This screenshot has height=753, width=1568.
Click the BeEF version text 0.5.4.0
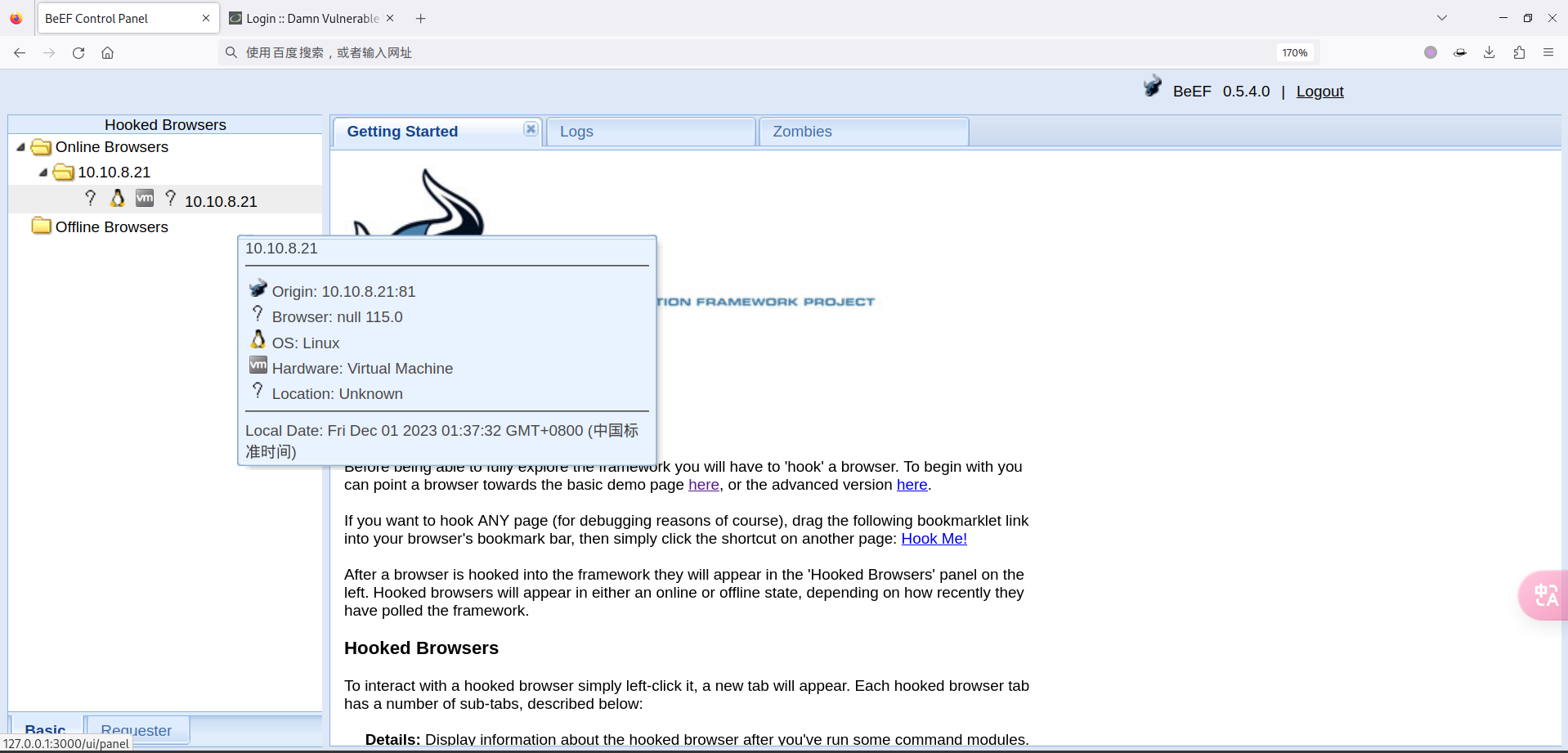(1246, 92)
